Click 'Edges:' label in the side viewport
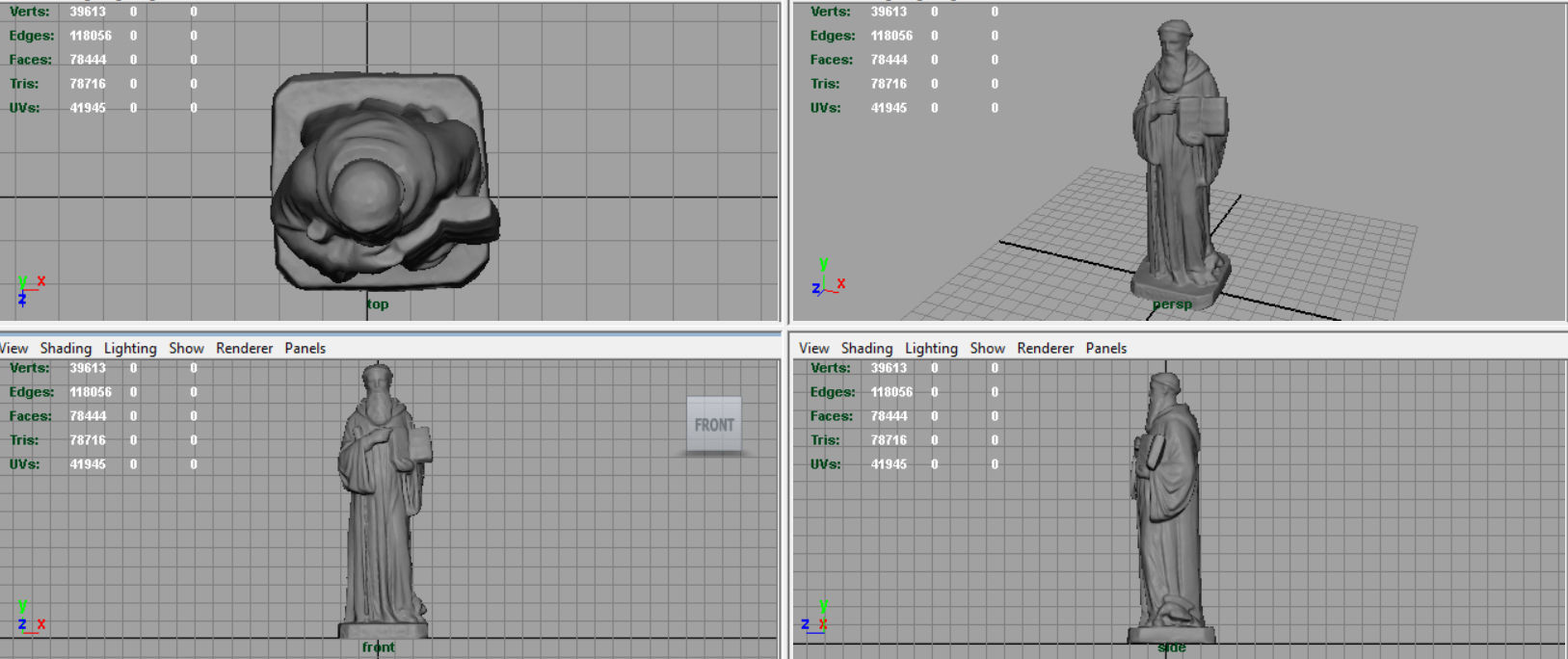The width and height of the screenshot is (1568, 659). (x=833, y=392)
